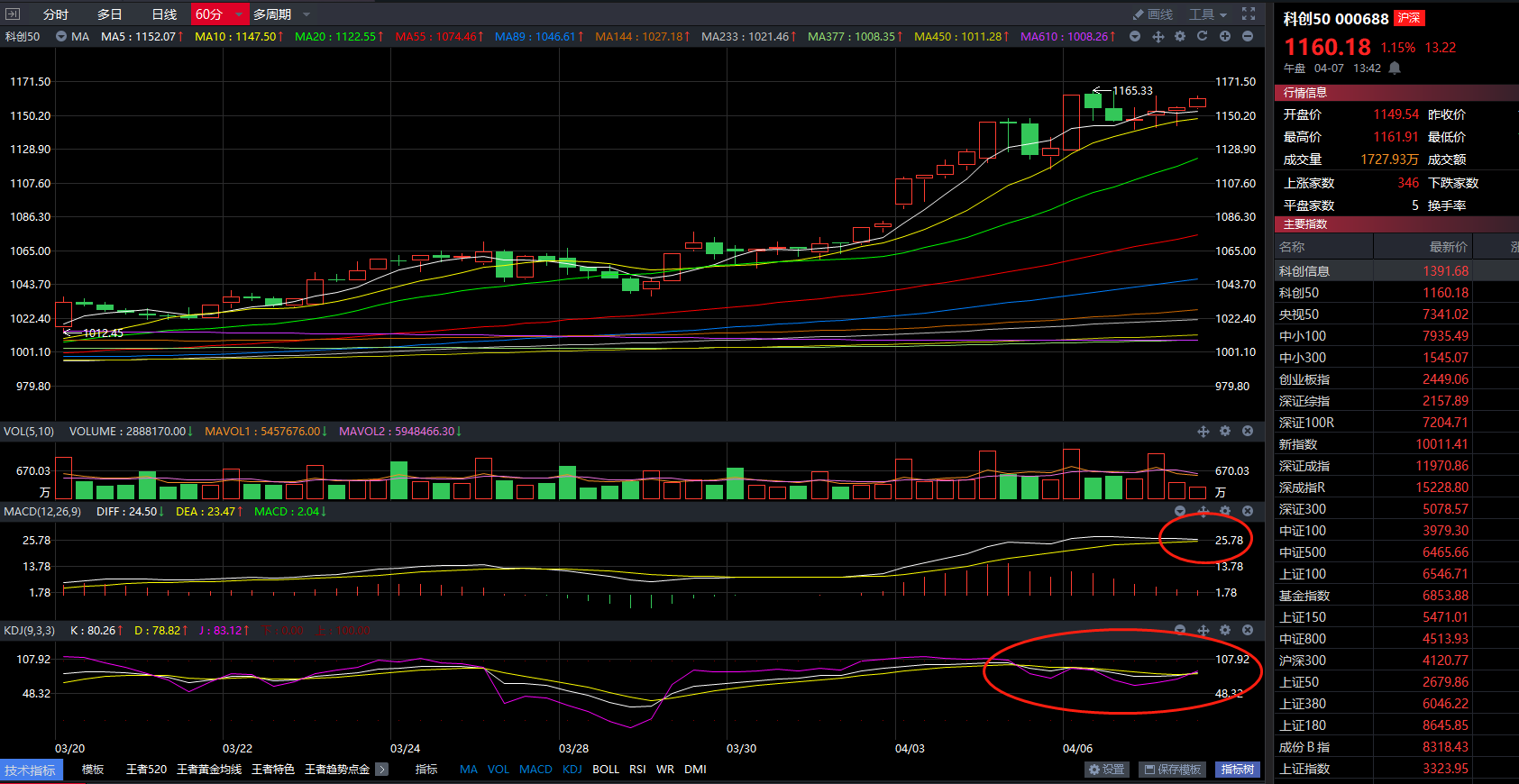Switch to the 日线 daily chart tab
The height and width of the screenshot is (784, 1519).
coord(164,14)
